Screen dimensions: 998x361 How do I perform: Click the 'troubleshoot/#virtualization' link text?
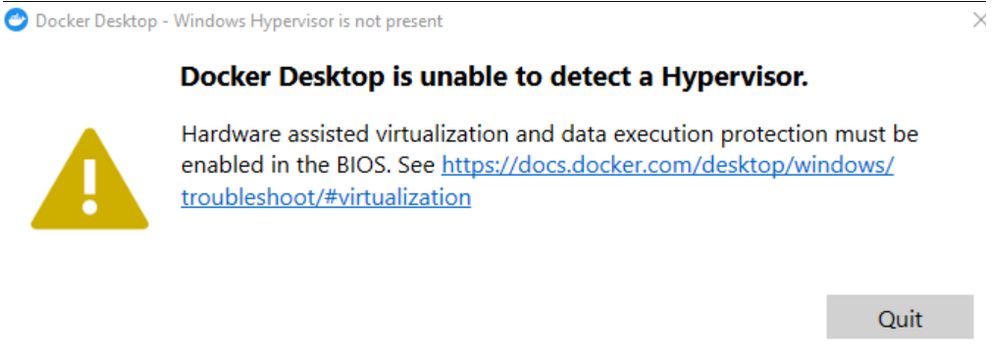[x=326, y=197]
